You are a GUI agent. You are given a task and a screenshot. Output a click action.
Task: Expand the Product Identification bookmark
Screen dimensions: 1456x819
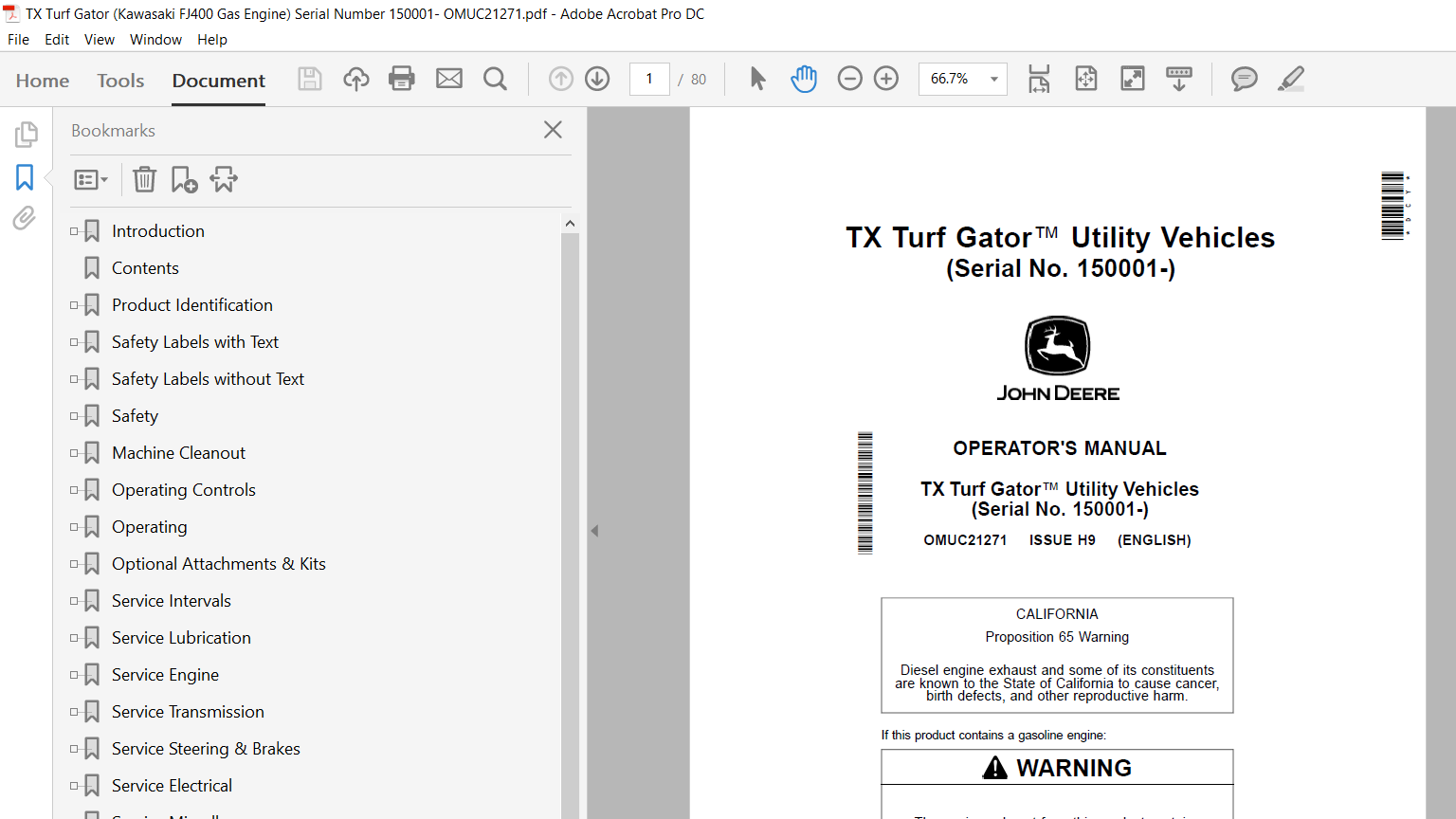[x=74, y=305]
